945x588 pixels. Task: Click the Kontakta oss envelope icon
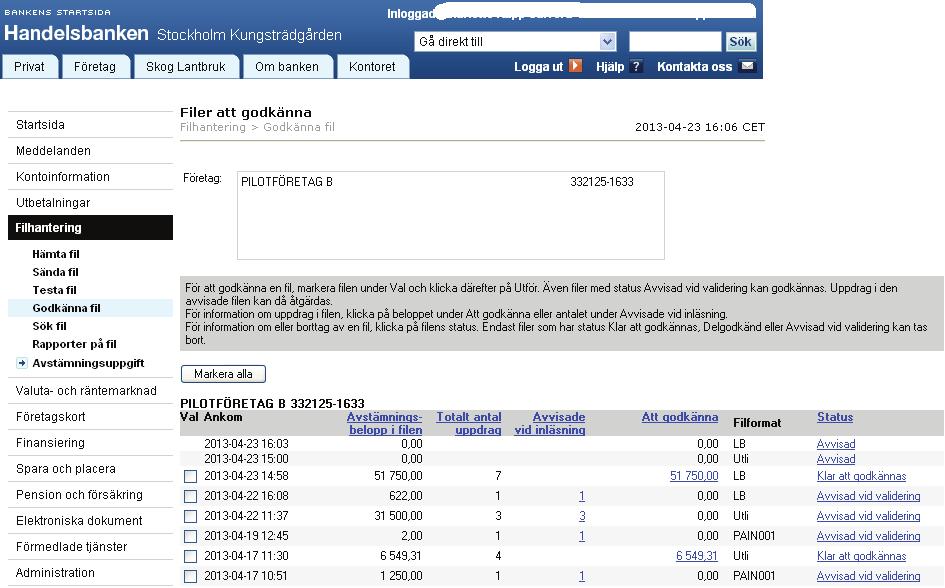(747, 66)
